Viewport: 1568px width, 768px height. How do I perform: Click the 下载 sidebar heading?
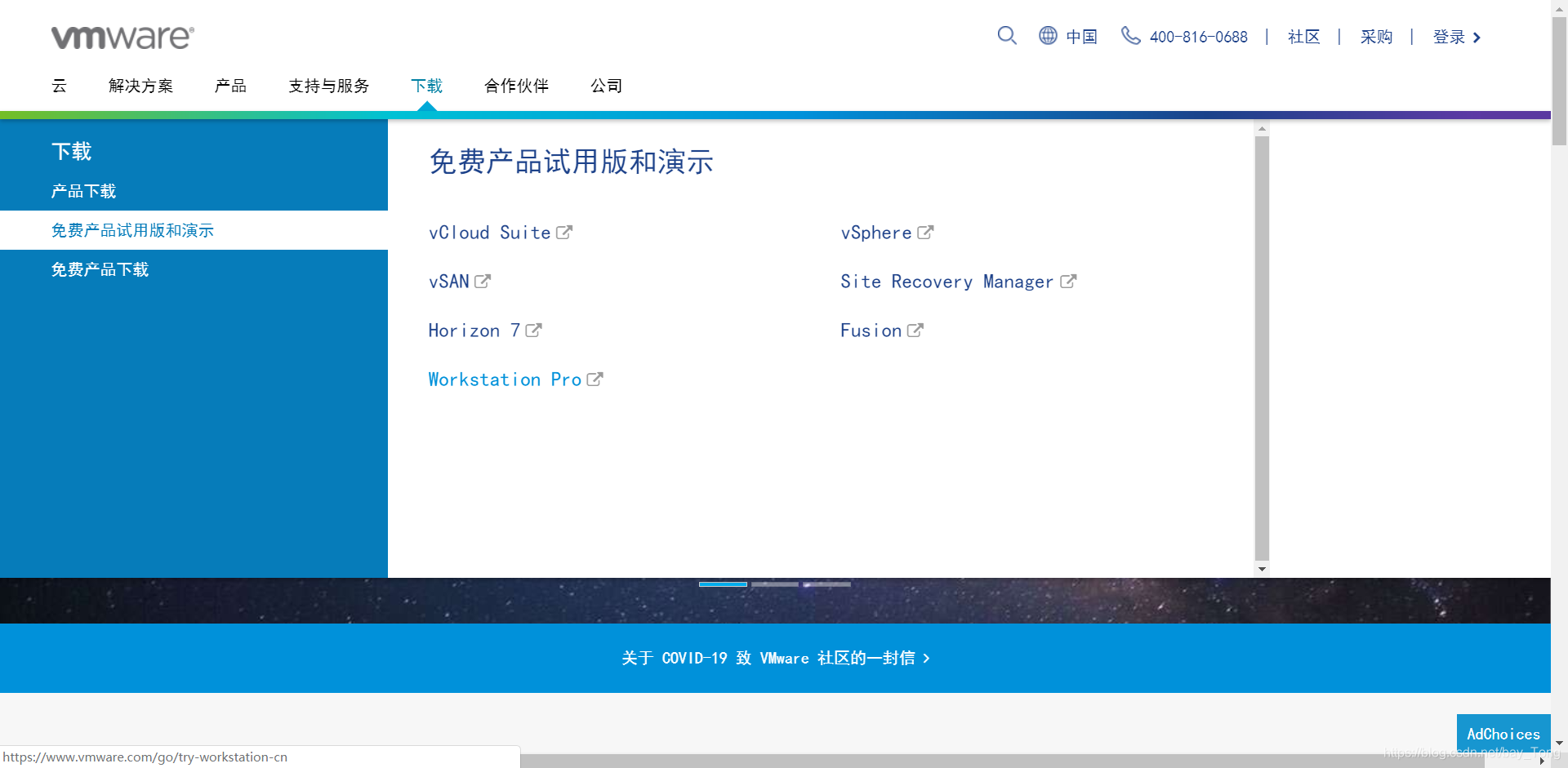click(x=71, y=151)
